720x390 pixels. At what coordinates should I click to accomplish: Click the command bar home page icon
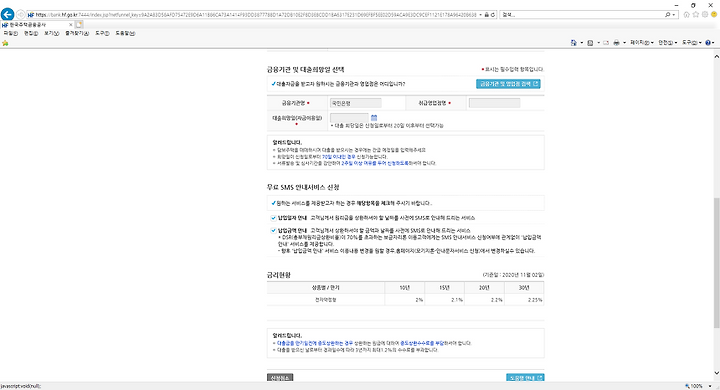(574, 43)
